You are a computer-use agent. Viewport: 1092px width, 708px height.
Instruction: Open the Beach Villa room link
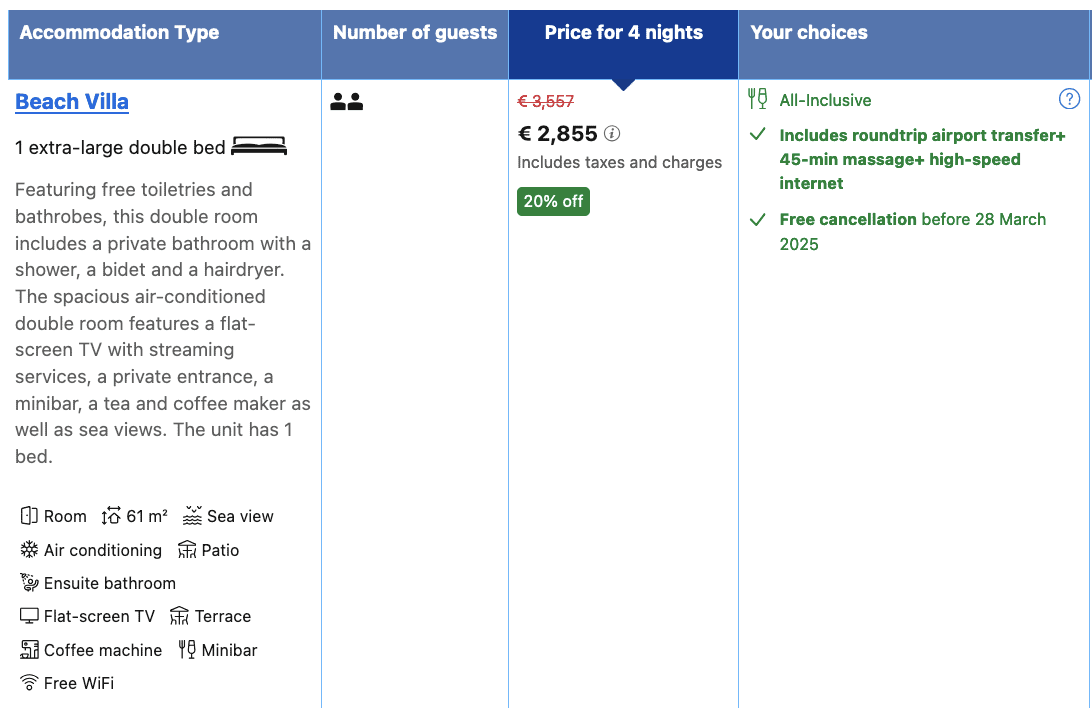[72, 102]
